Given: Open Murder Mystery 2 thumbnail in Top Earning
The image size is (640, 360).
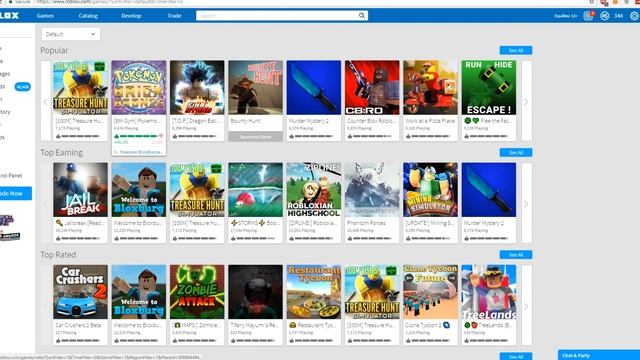Looking at the screenshot, I should coord(489,190).
